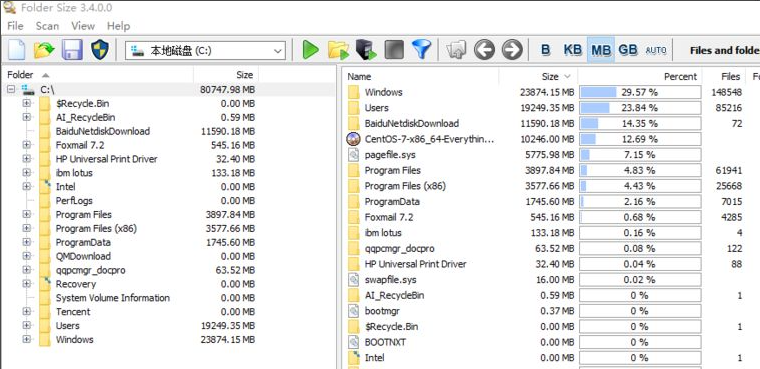Image resolution: width=760 pixels, height=369 pixels.
Task: Show sizes in bytes with B
Action: click(546, 50)
